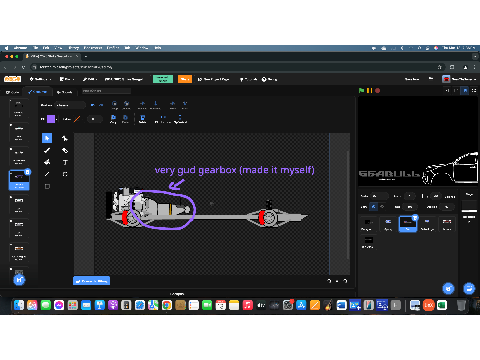Click the add sprite round button
The height and width of the screenshot is (360, 480).
tap(448, 288)
